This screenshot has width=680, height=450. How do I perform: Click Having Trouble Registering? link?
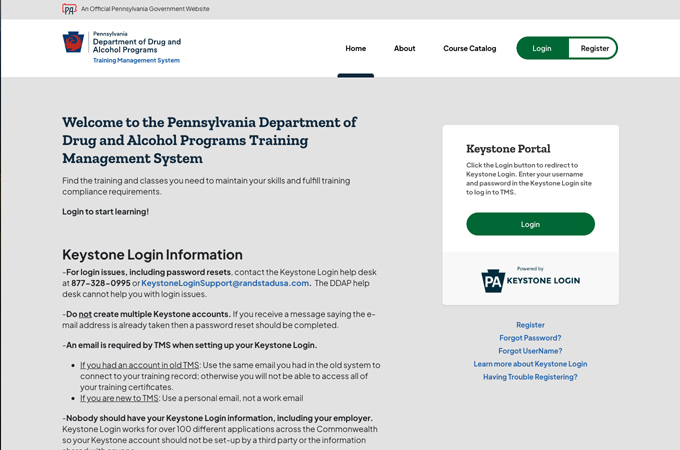pos(530,377)
